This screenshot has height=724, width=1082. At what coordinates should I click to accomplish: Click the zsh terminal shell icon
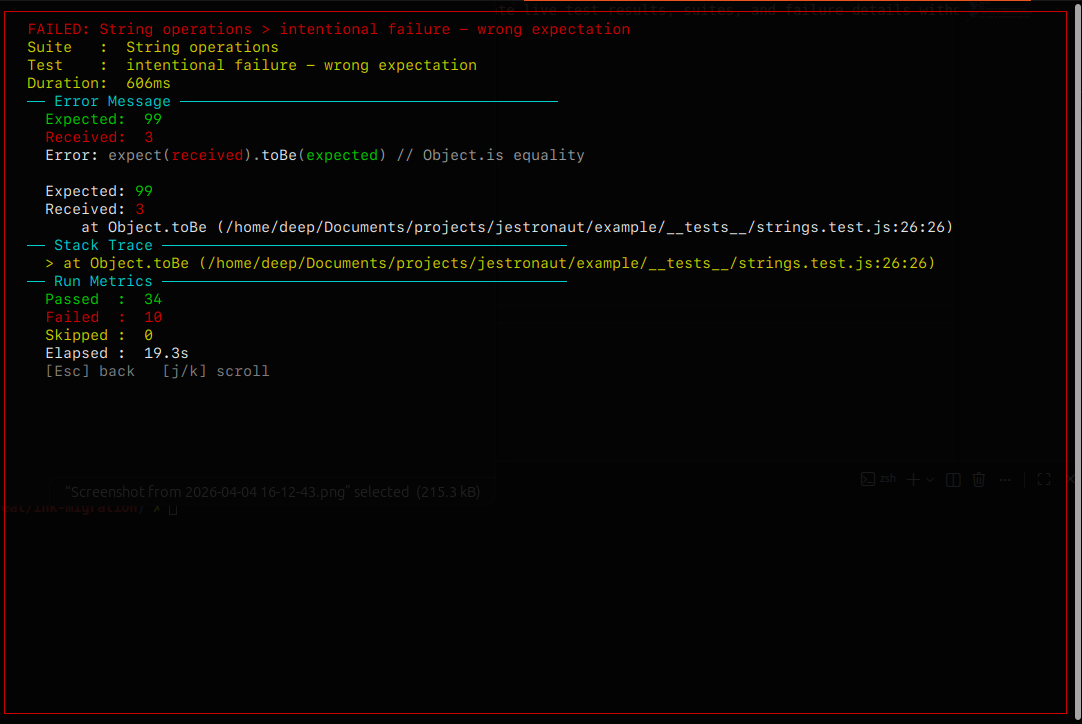click(868, 479)
